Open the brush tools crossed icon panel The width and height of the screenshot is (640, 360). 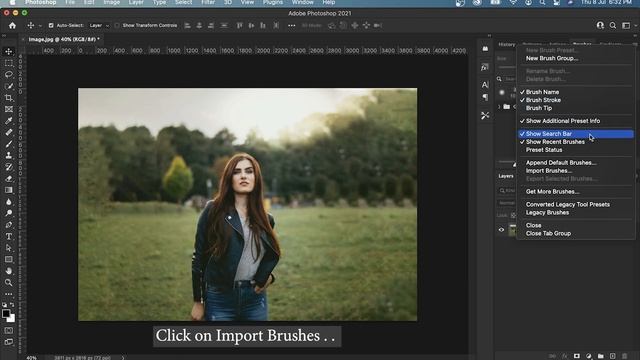(485, 116)
